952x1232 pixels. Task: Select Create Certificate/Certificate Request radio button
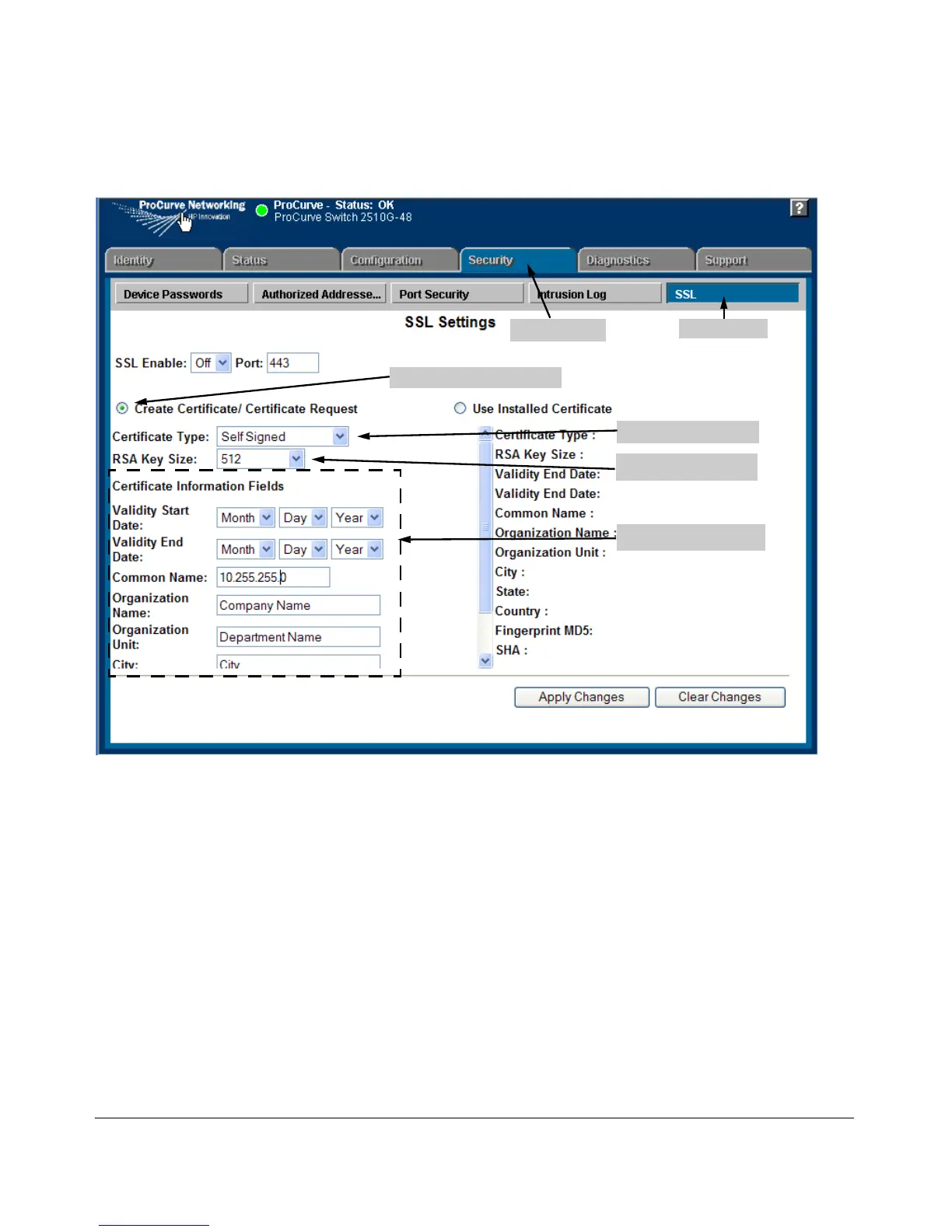coord(122,408)
